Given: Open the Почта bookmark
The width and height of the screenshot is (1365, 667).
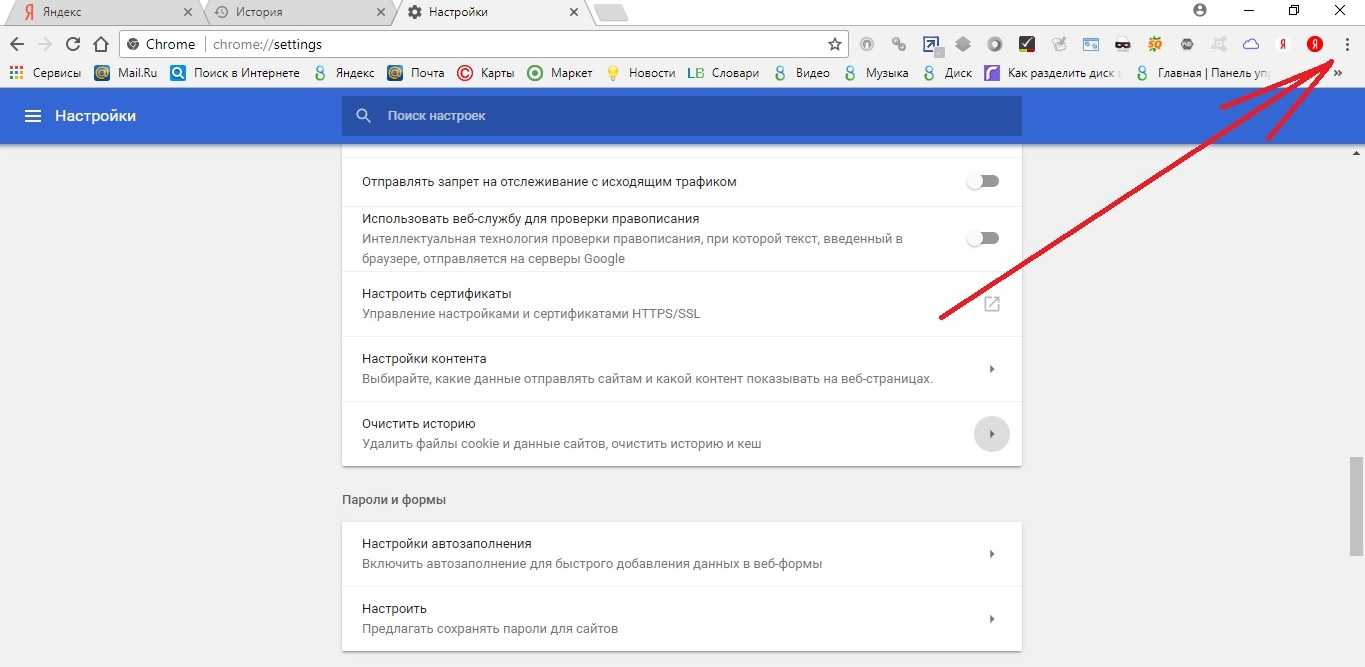Looking at the screenshot, I should tap(416, 73).
